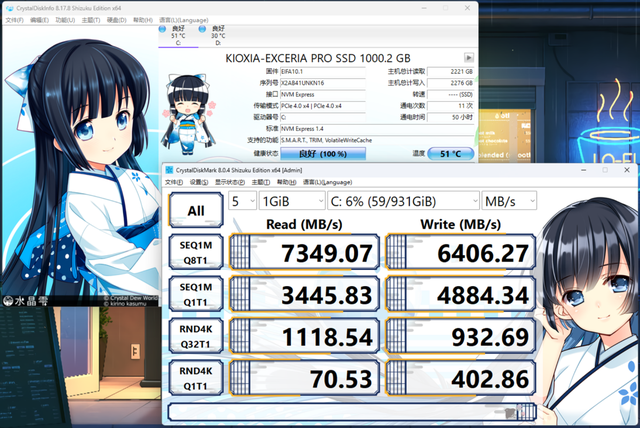Click the power-on count value 11 次

coord(451,106)
